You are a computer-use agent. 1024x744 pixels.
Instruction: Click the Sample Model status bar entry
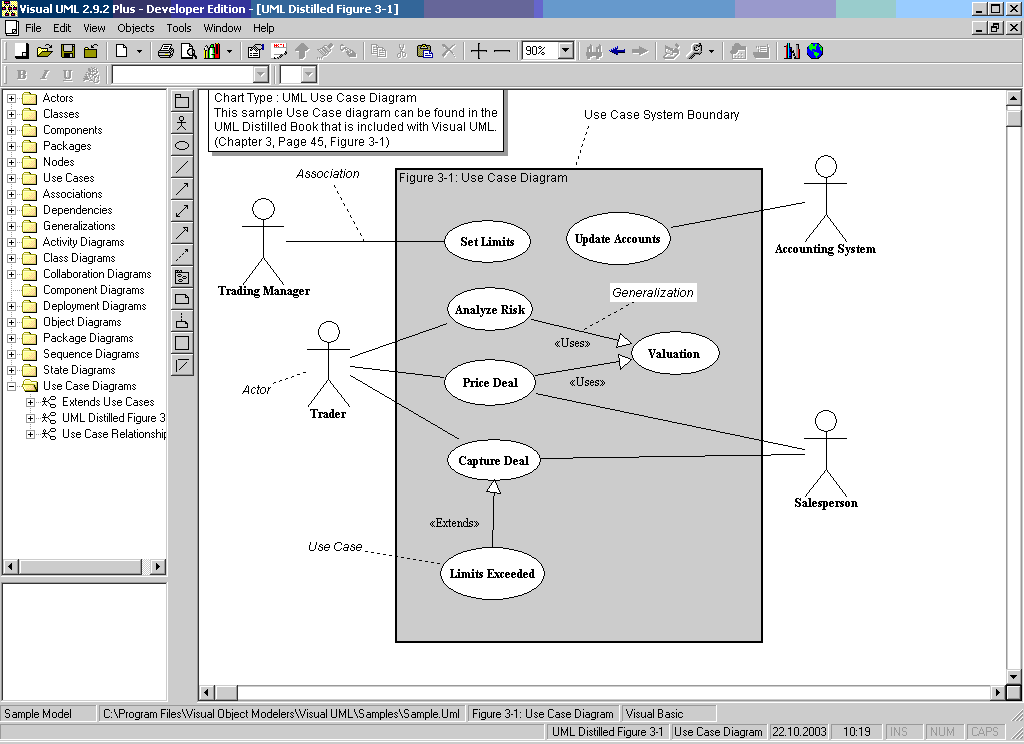48,714
